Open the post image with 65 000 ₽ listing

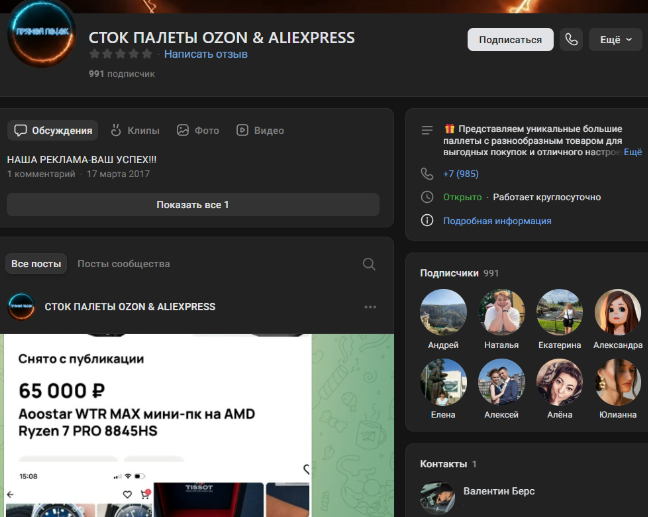point(197,425)
